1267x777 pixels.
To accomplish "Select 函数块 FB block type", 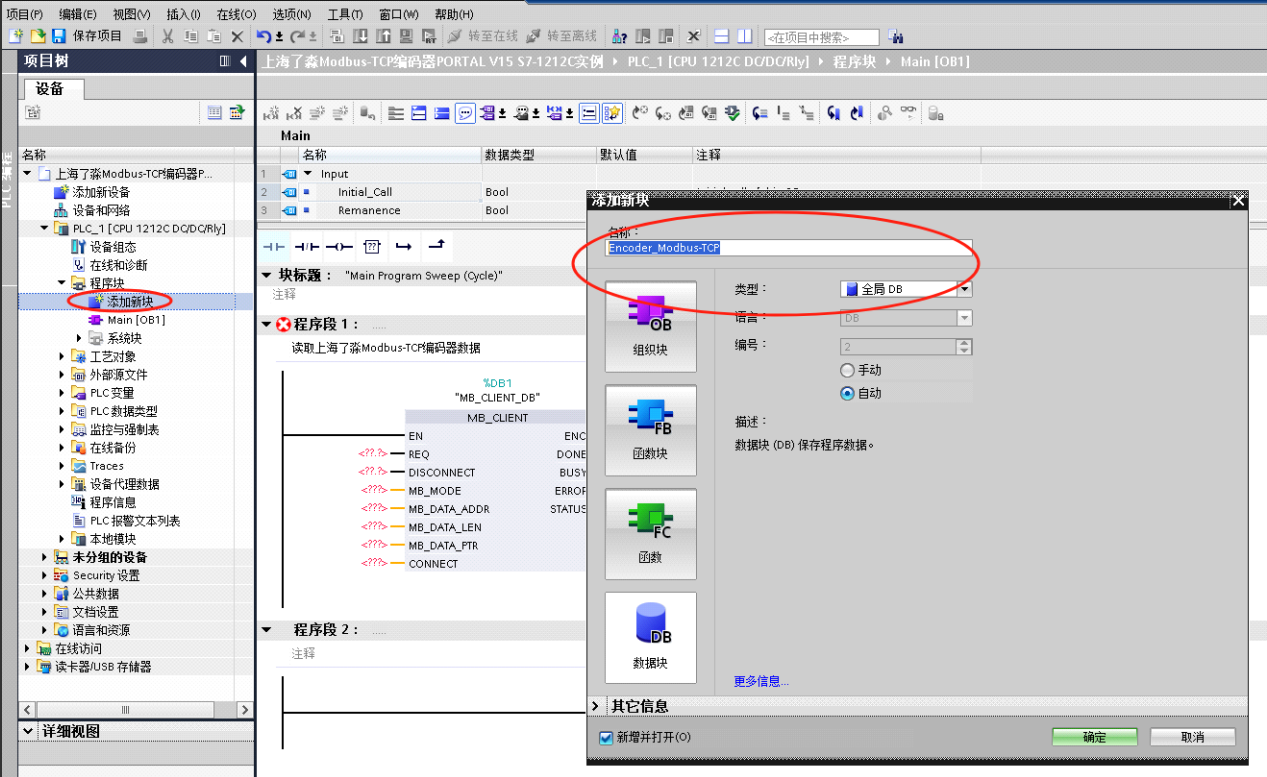I will 650,431.
